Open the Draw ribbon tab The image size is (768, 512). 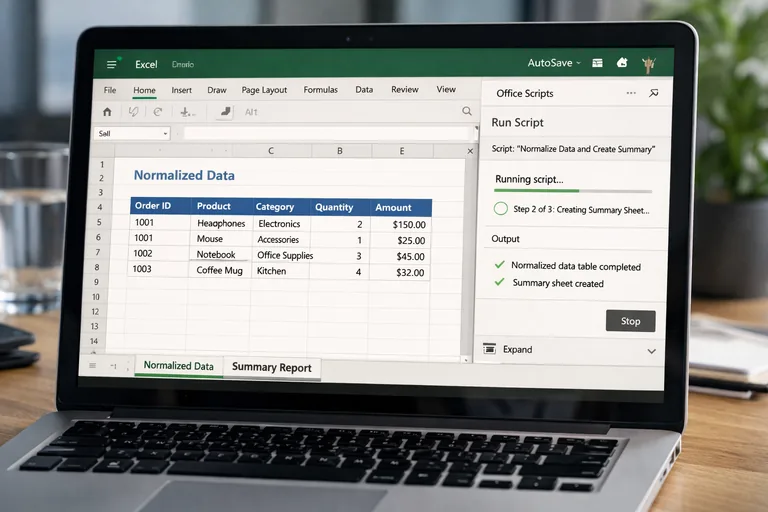(x=216, y=90)
